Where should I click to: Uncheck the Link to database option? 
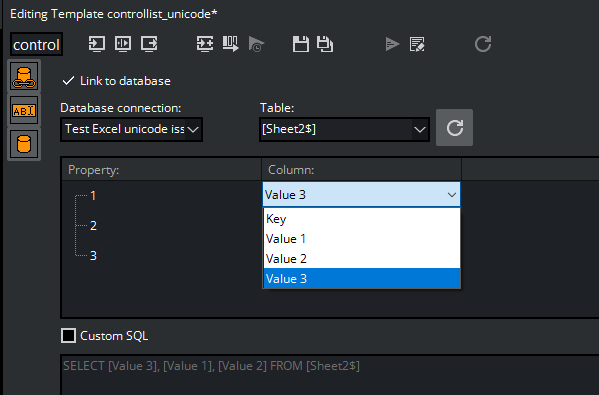pyautogui.click(x=116, y=81)
